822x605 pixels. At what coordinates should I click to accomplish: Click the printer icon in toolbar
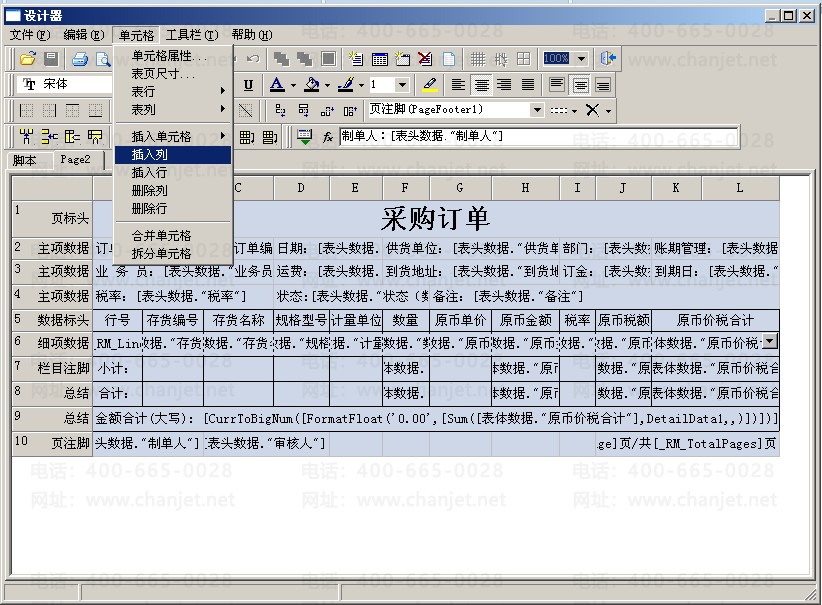(80, 59)
